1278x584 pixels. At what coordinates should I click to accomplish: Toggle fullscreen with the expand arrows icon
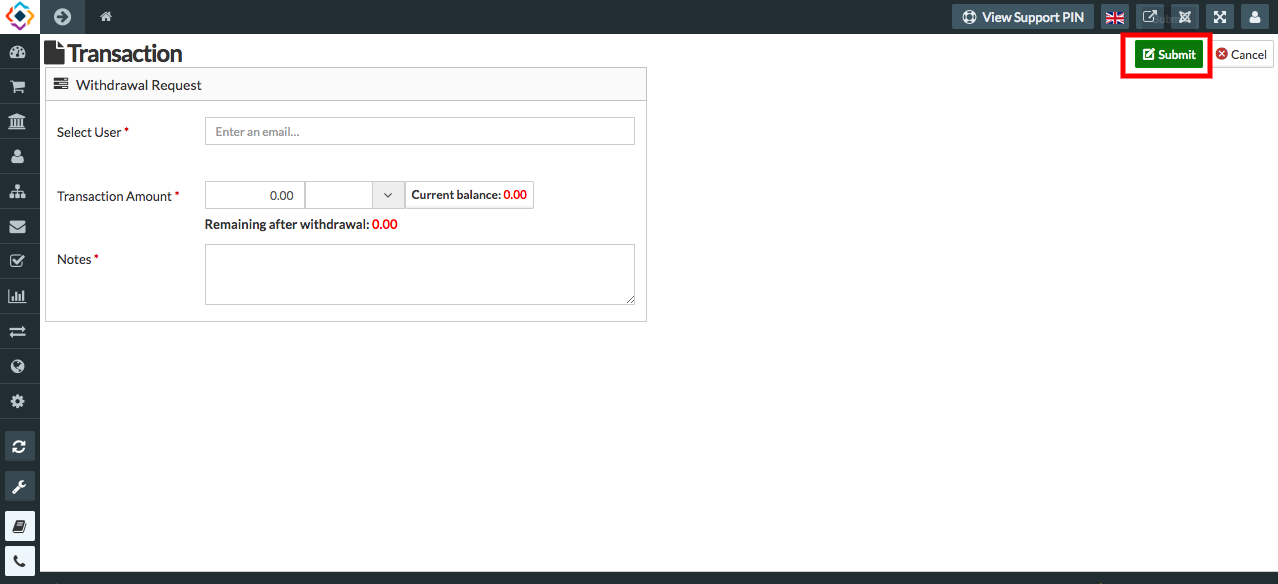[1219, 16]
